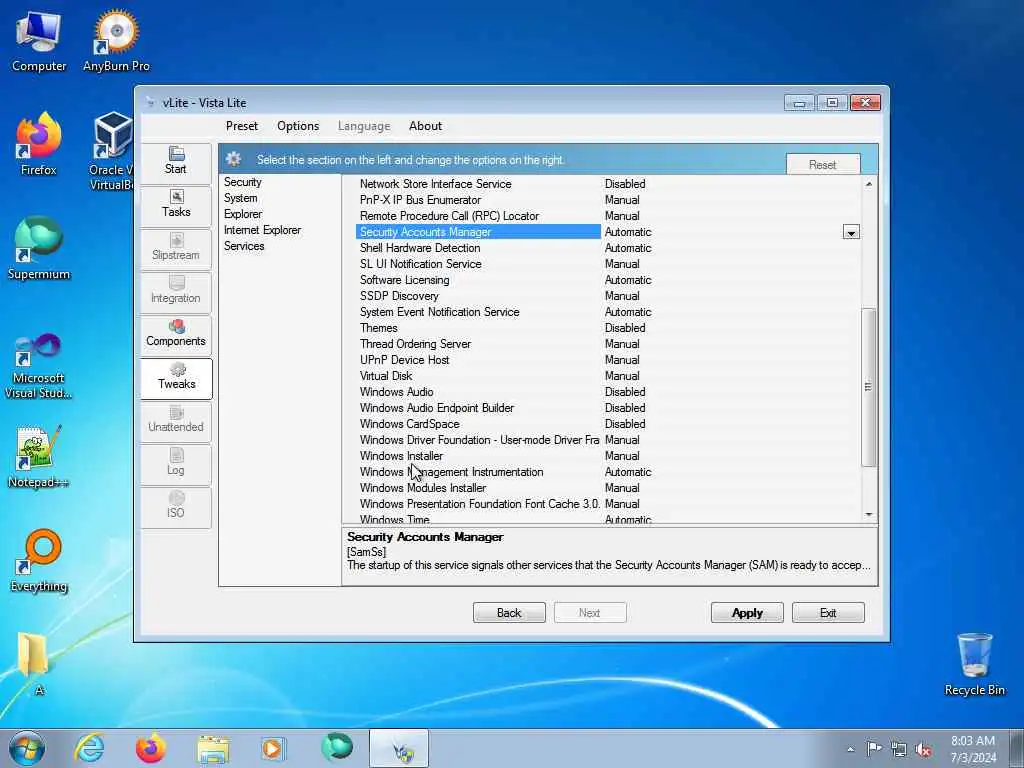Click the Slipstream sidebar item
The width and height of the screenshot is (1024, 768).
pyautogui.click(x=176, y=248)
